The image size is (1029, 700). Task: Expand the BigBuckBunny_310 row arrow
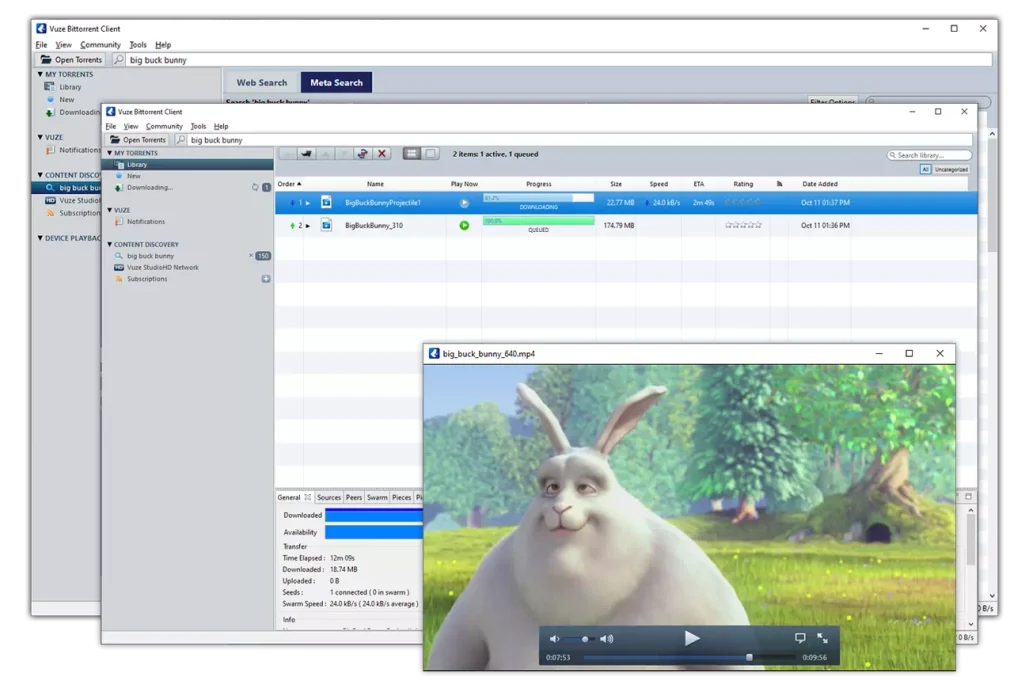coord(308,226)
